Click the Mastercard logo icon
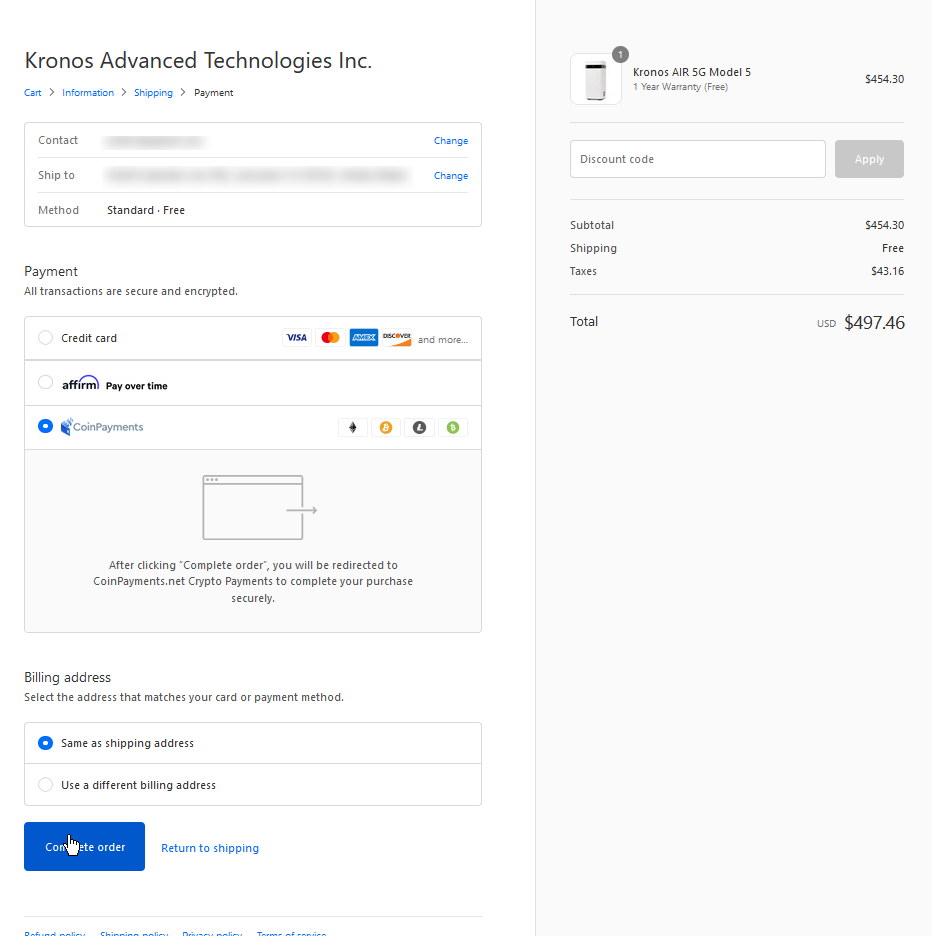 click(330, 338)
